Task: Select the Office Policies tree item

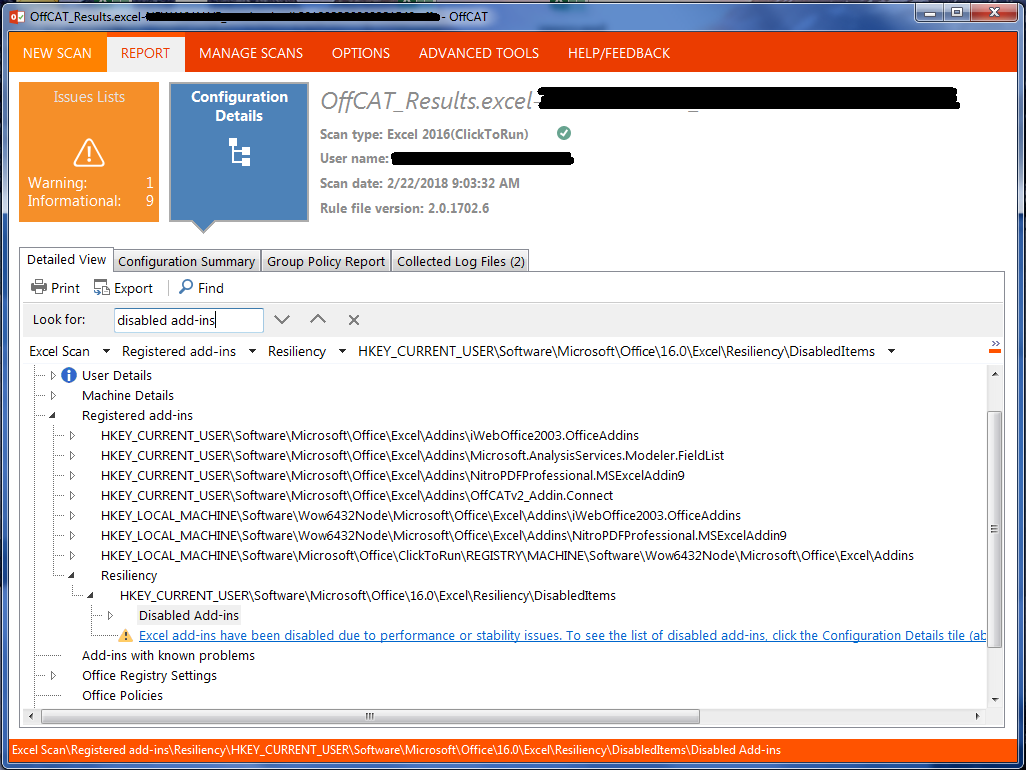Action: (x=122, y=695)
